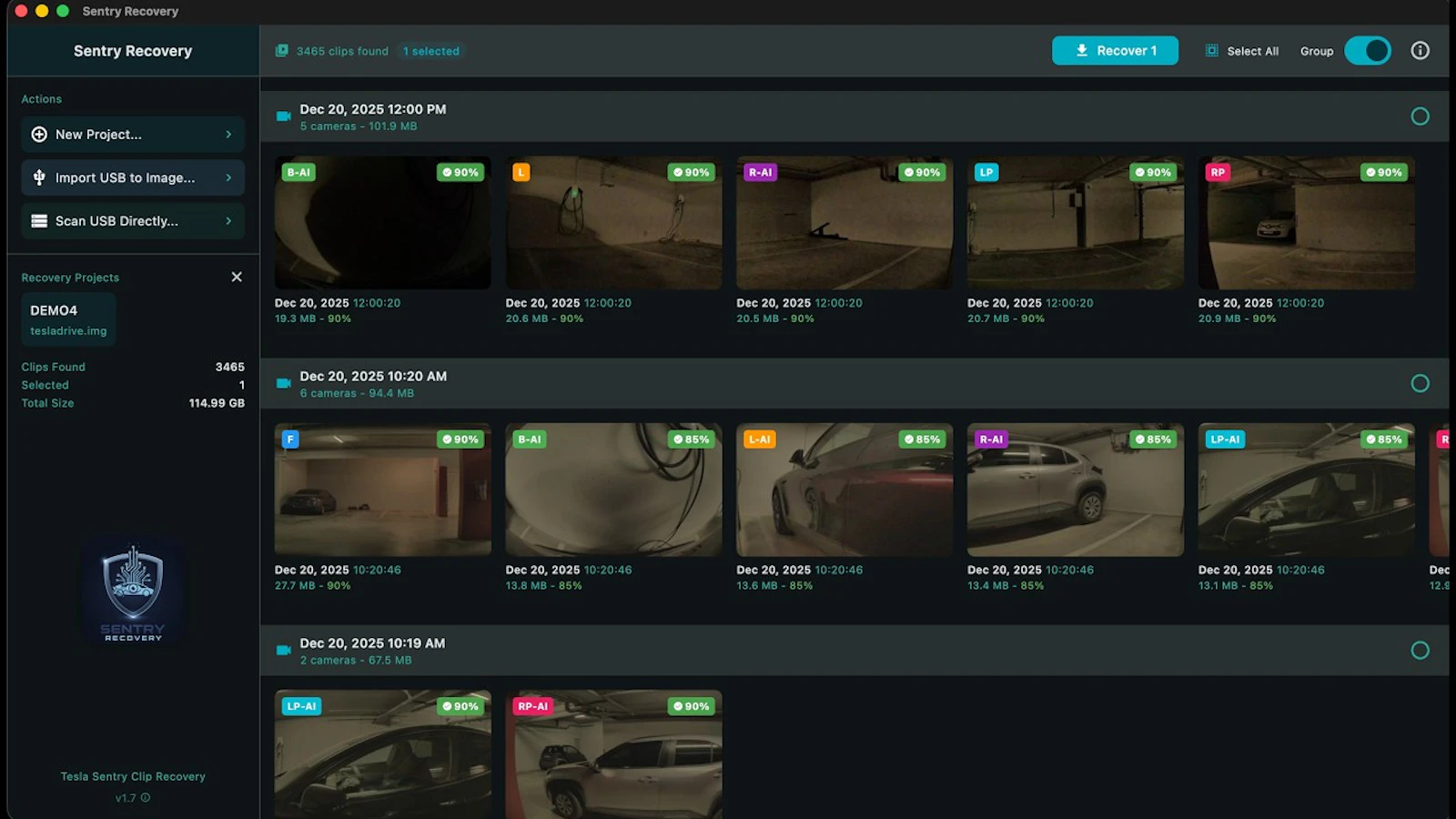Click the '2 cameras - 67.5 MB' label
Viewport: 1456px width, 819px height.
click(356, 660)
